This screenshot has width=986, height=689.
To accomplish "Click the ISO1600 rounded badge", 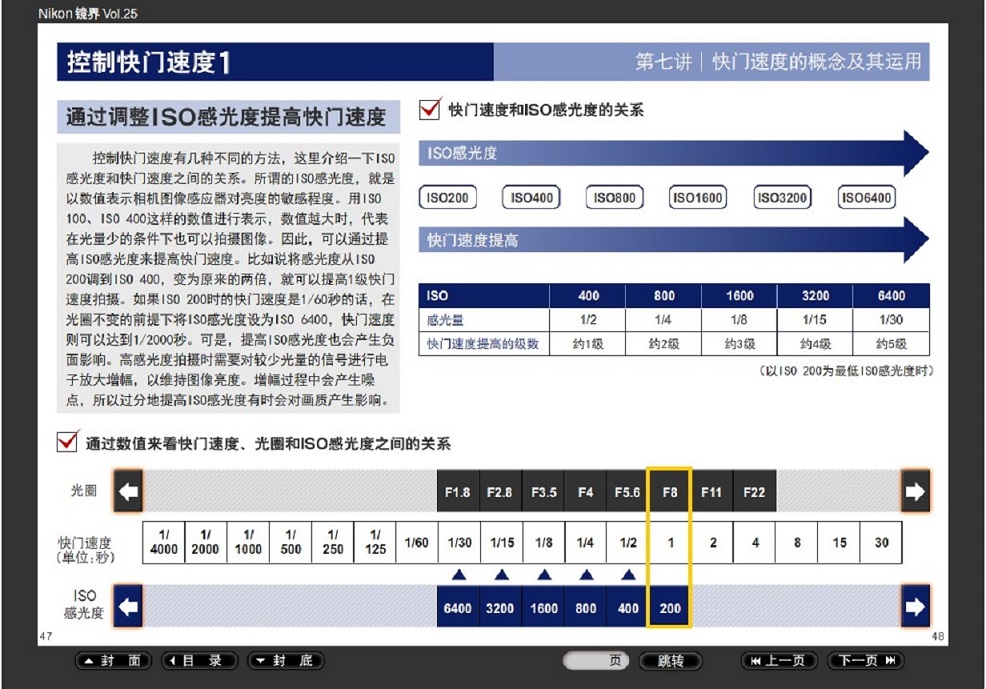I will tap(697, 198).
